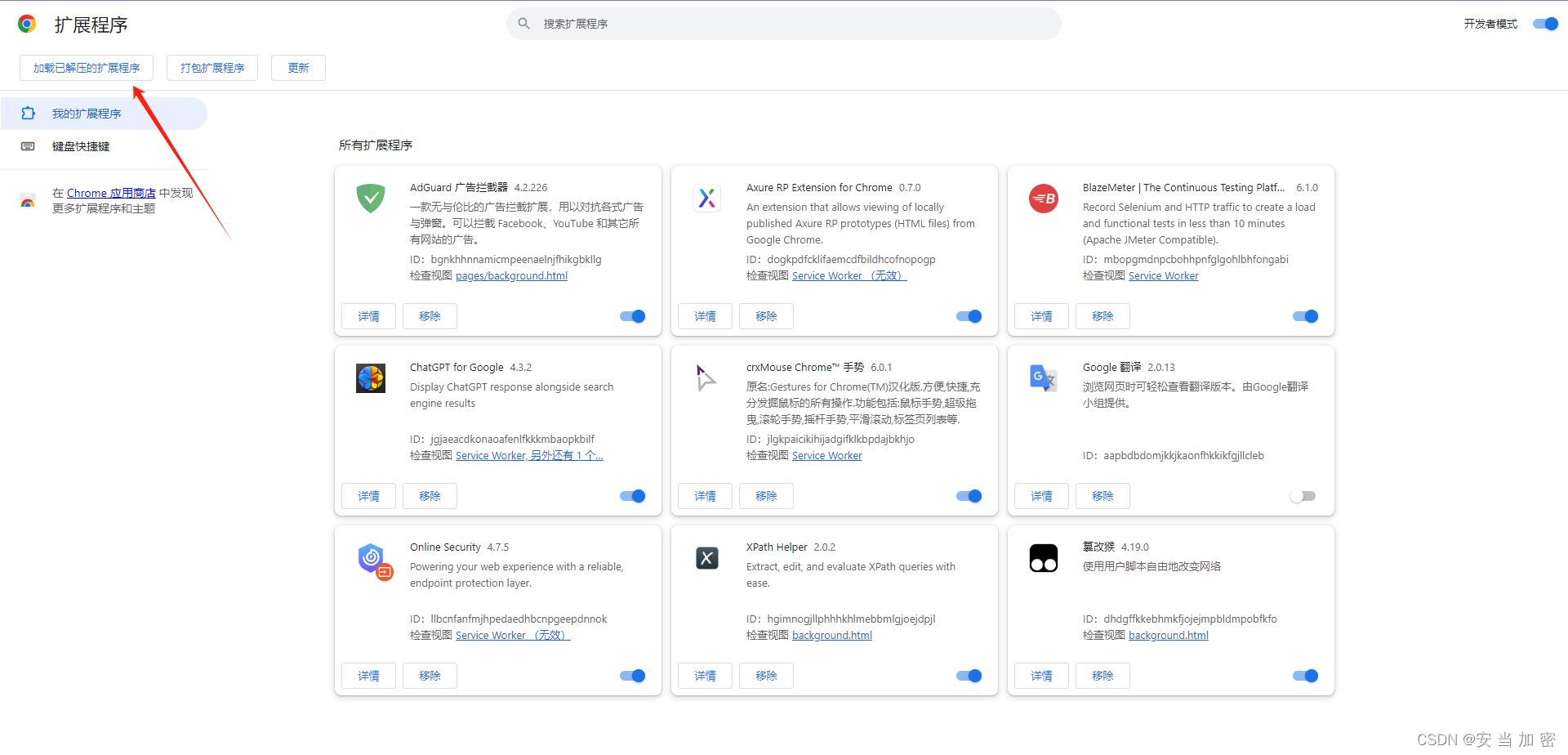
Task: Click the 更新 button
Action: pyautogui.click(x=298, y=68)
